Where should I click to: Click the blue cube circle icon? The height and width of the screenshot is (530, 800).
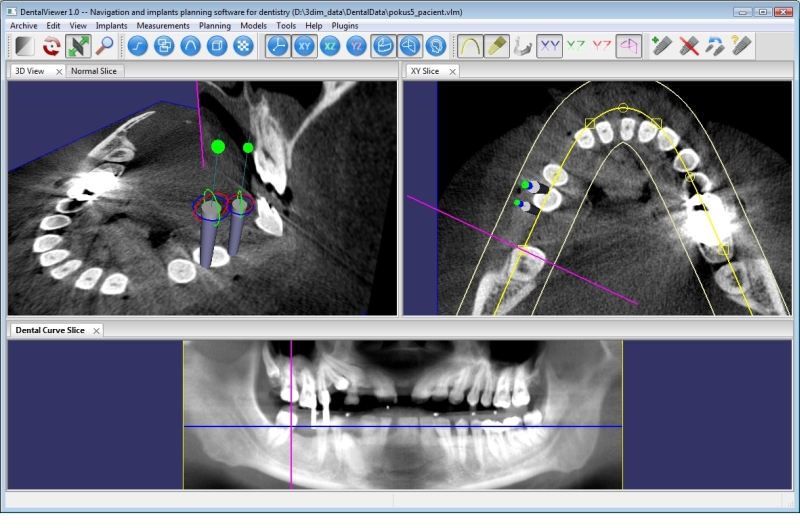[217, 46]
